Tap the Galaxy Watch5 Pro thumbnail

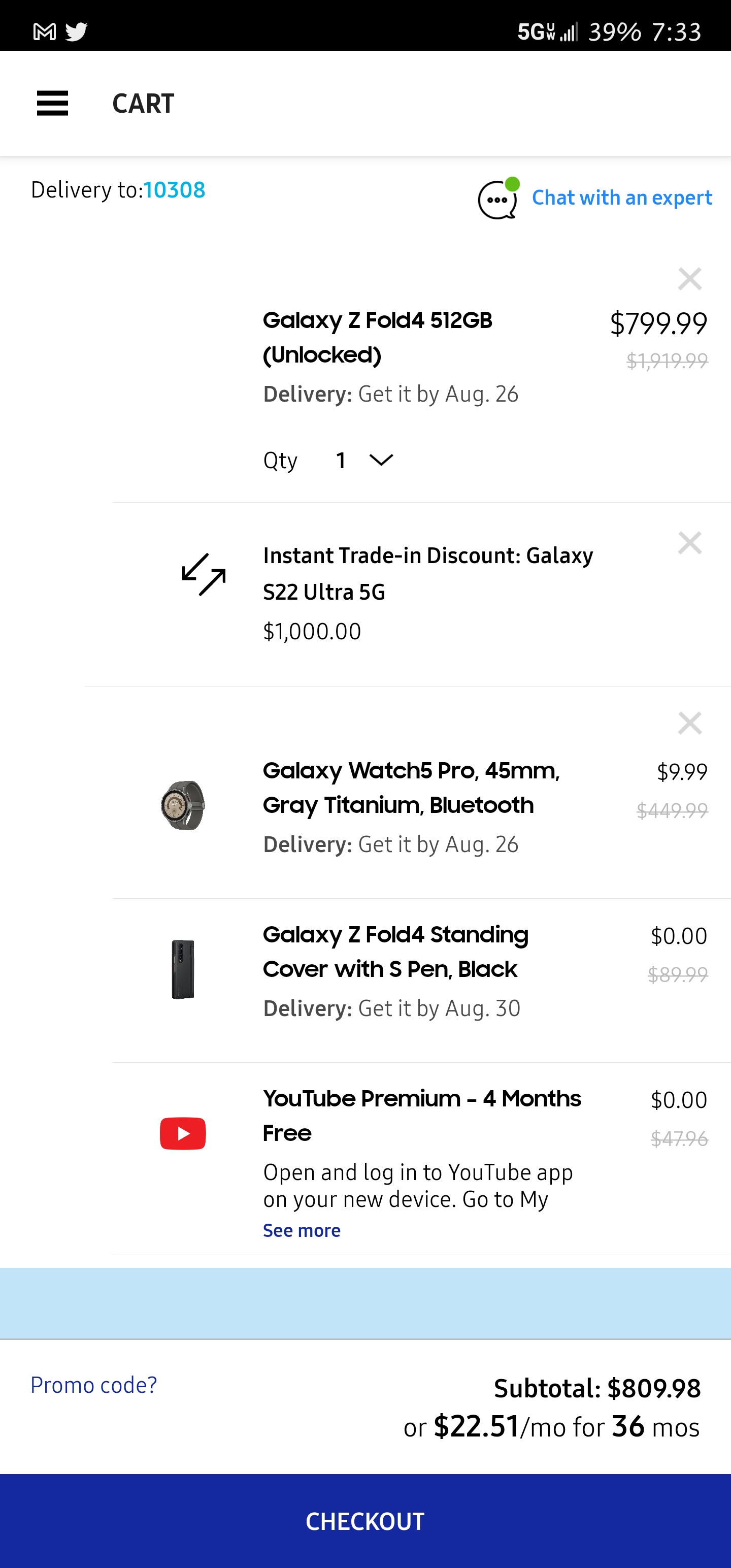coord(183,805)
